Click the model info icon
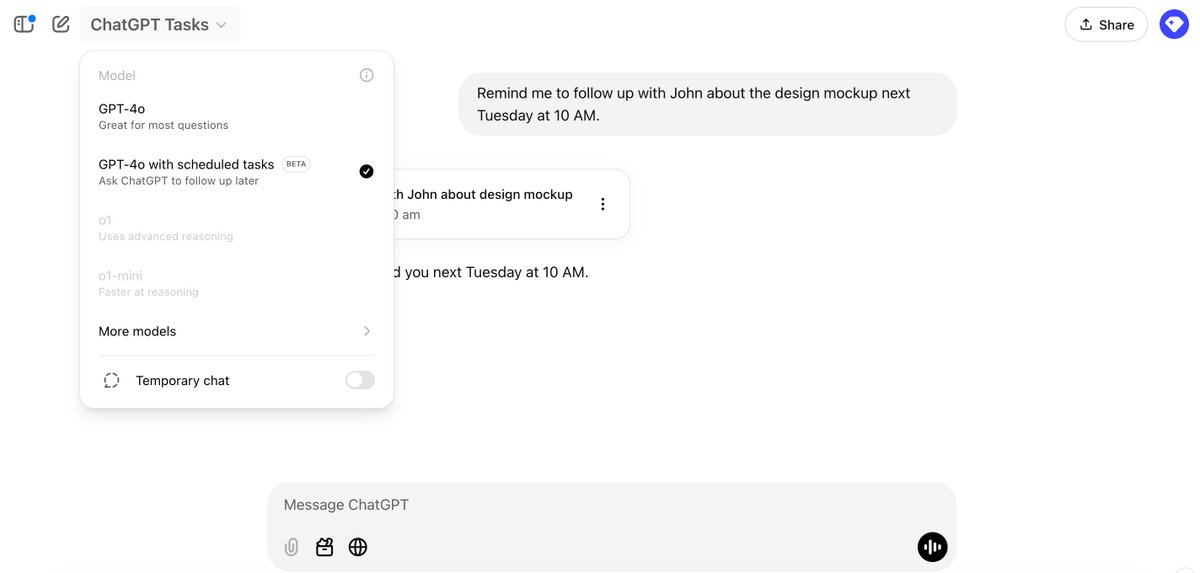The width and height of the screenshot is (1200, 573). [x=366, y=75]
